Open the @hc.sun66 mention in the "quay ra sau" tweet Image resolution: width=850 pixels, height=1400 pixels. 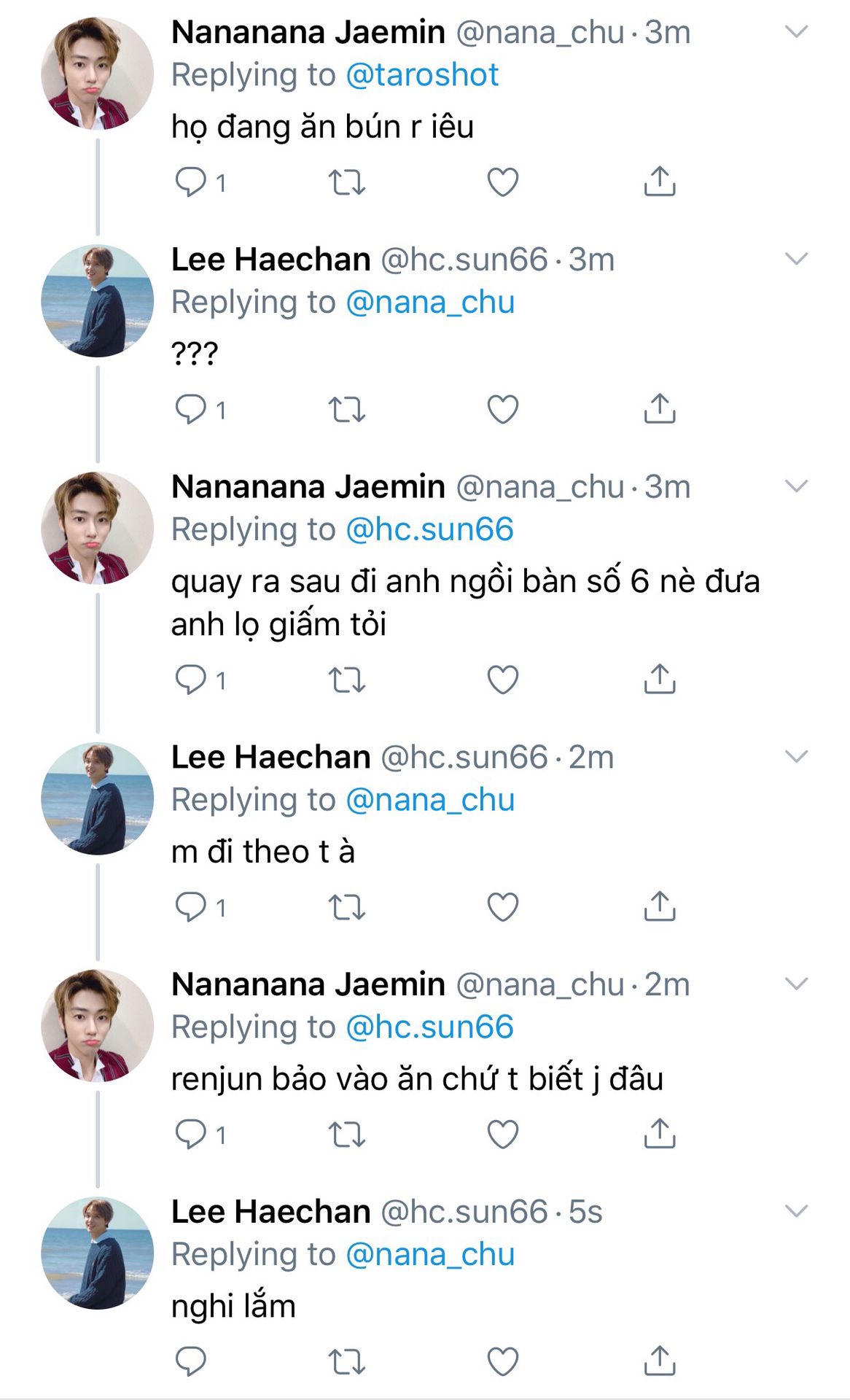click(x=429, y=529)
